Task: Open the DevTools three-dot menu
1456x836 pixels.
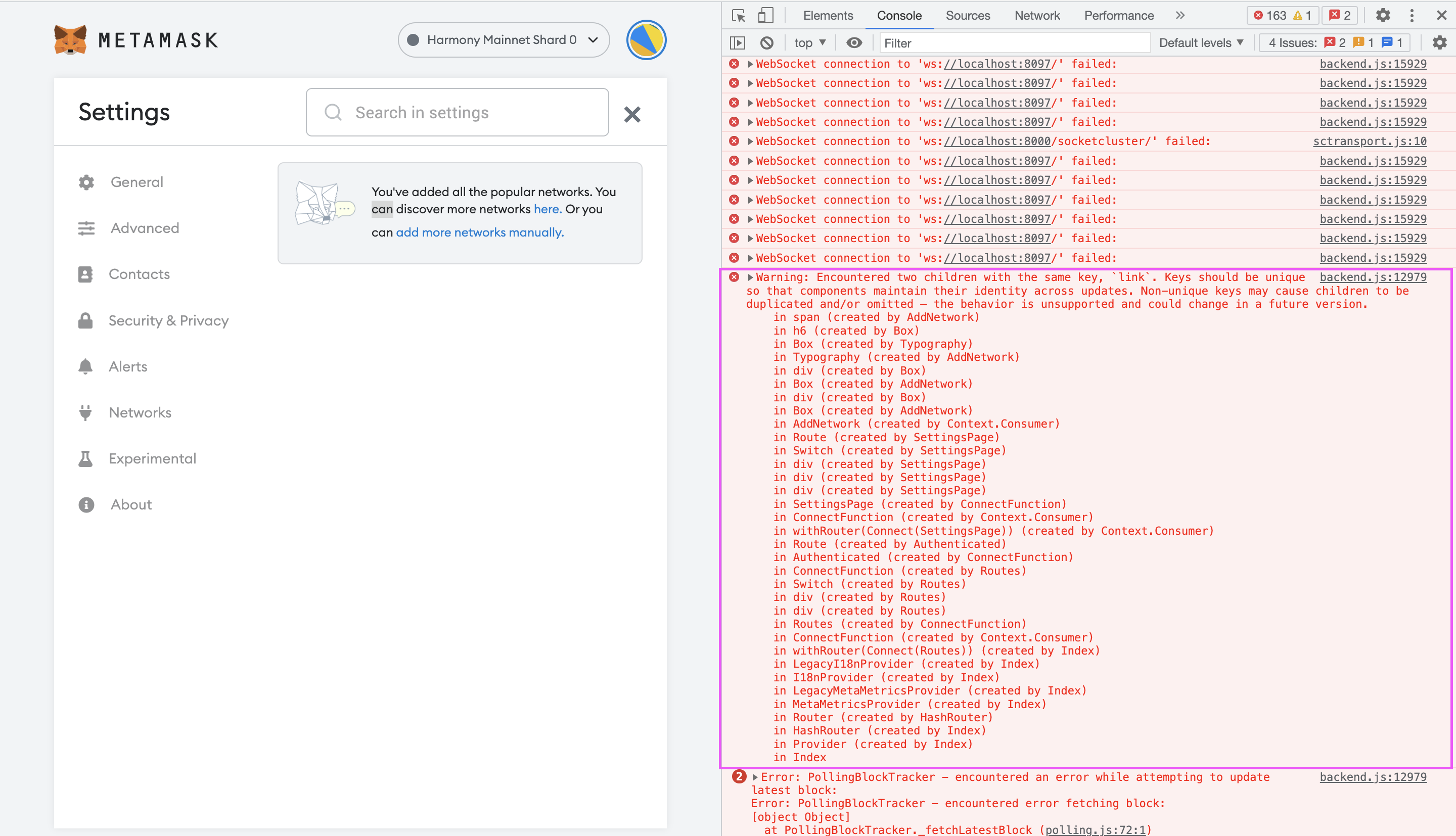Action: pyautogui.click(x=1412, y=16)
